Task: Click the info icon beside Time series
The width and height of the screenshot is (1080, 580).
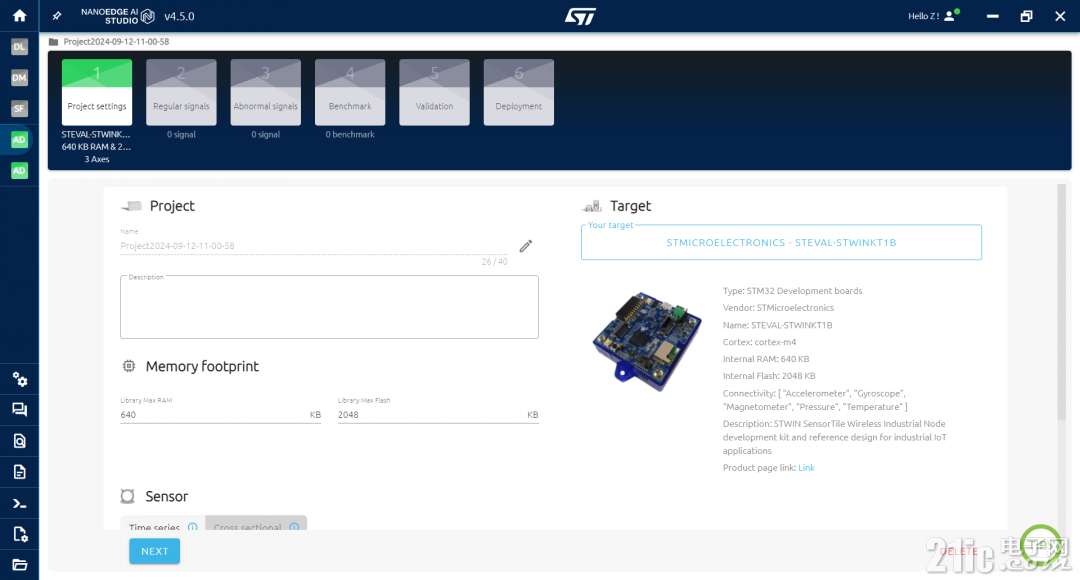Action: point(193,527)
